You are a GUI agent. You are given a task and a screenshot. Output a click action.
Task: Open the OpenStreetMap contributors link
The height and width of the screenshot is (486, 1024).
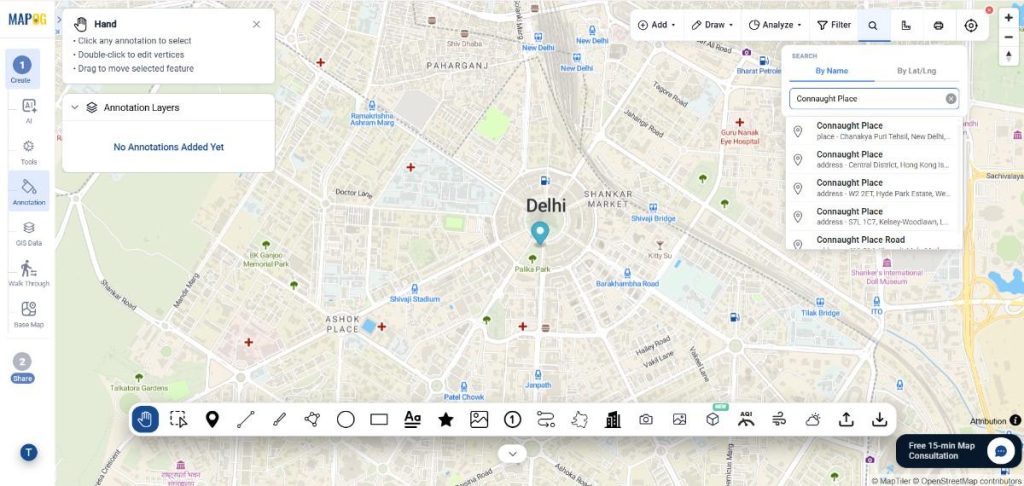pos(967,481)
